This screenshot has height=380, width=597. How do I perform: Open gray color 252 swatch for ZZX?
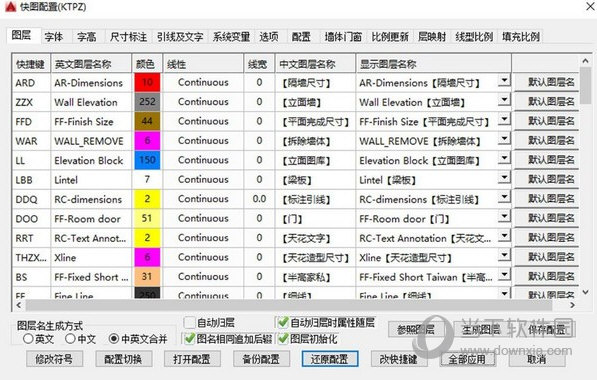[x=147, y=102]
